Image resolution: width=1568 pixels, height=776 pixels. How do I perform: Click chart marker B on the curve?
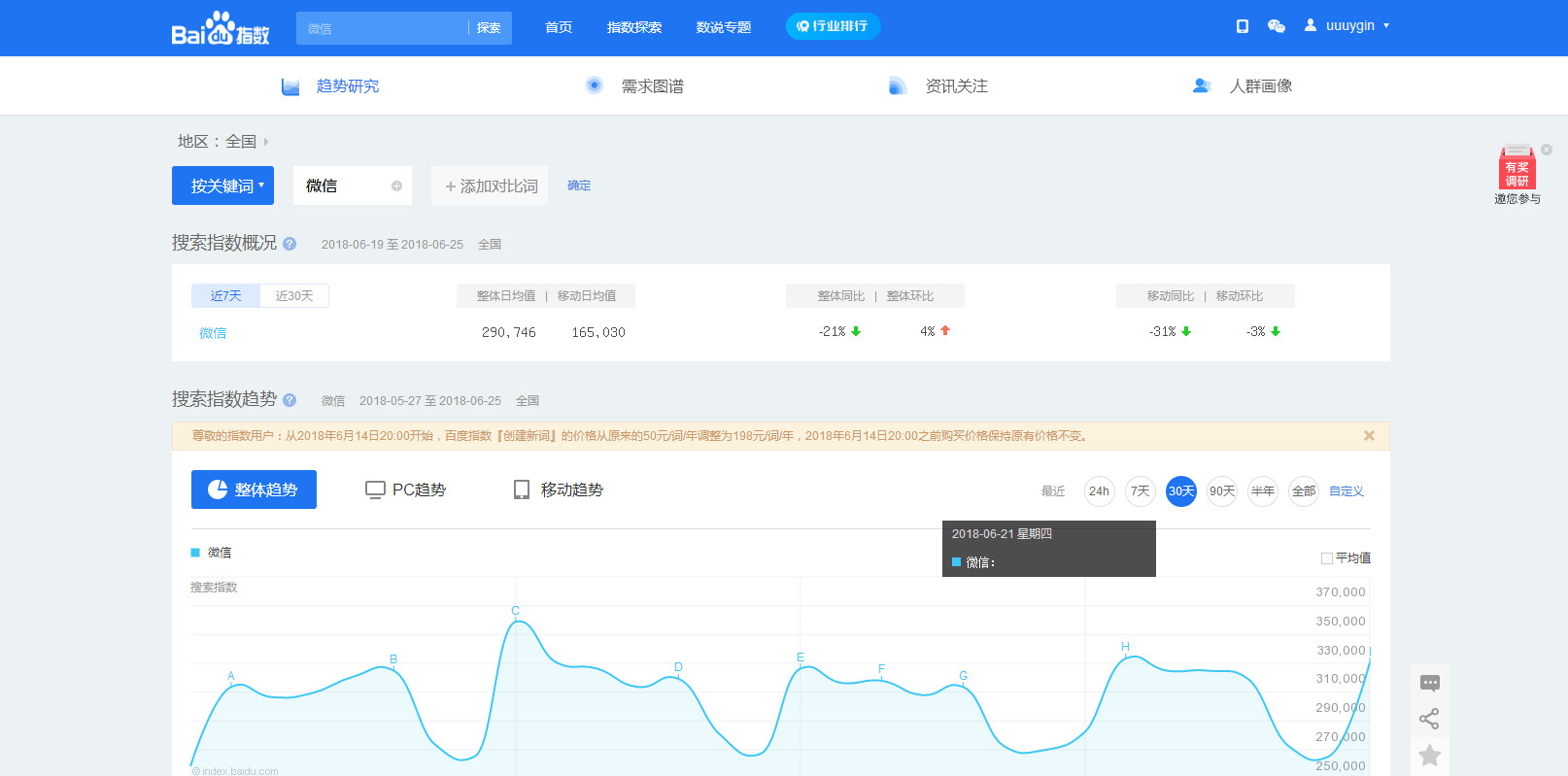pos(393,659)
